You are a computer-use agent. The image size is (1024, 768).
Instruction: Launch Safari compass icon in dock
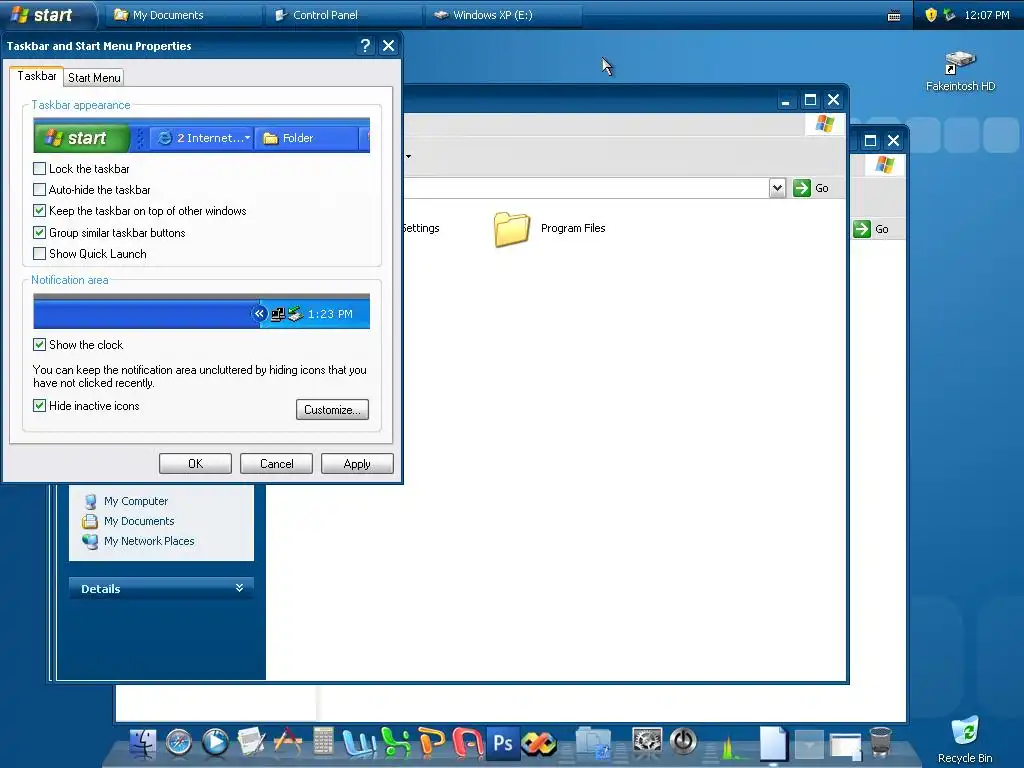pos(178,743)
